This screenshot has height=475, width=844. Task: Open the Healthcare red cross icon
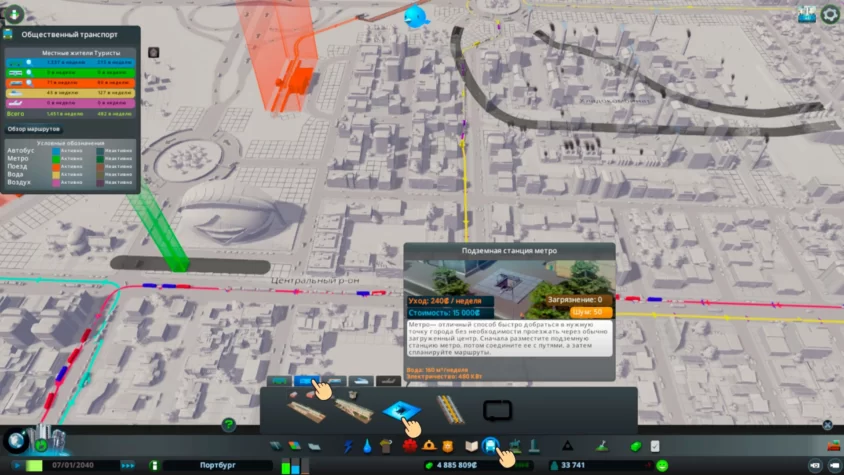click(x=410, y=446)
